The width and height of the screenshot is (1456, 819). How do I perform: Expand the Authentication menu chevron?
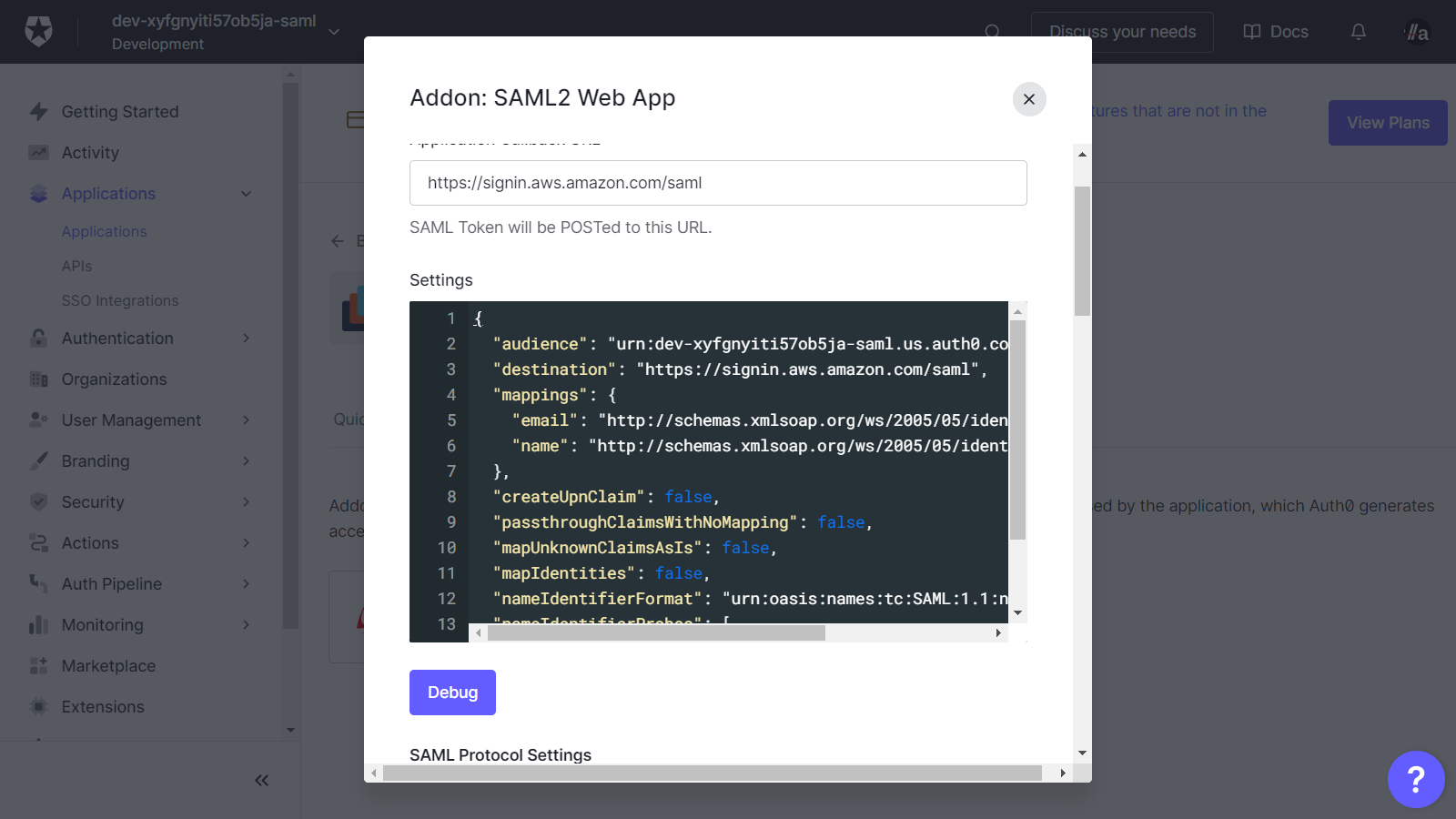coord(246,339)
